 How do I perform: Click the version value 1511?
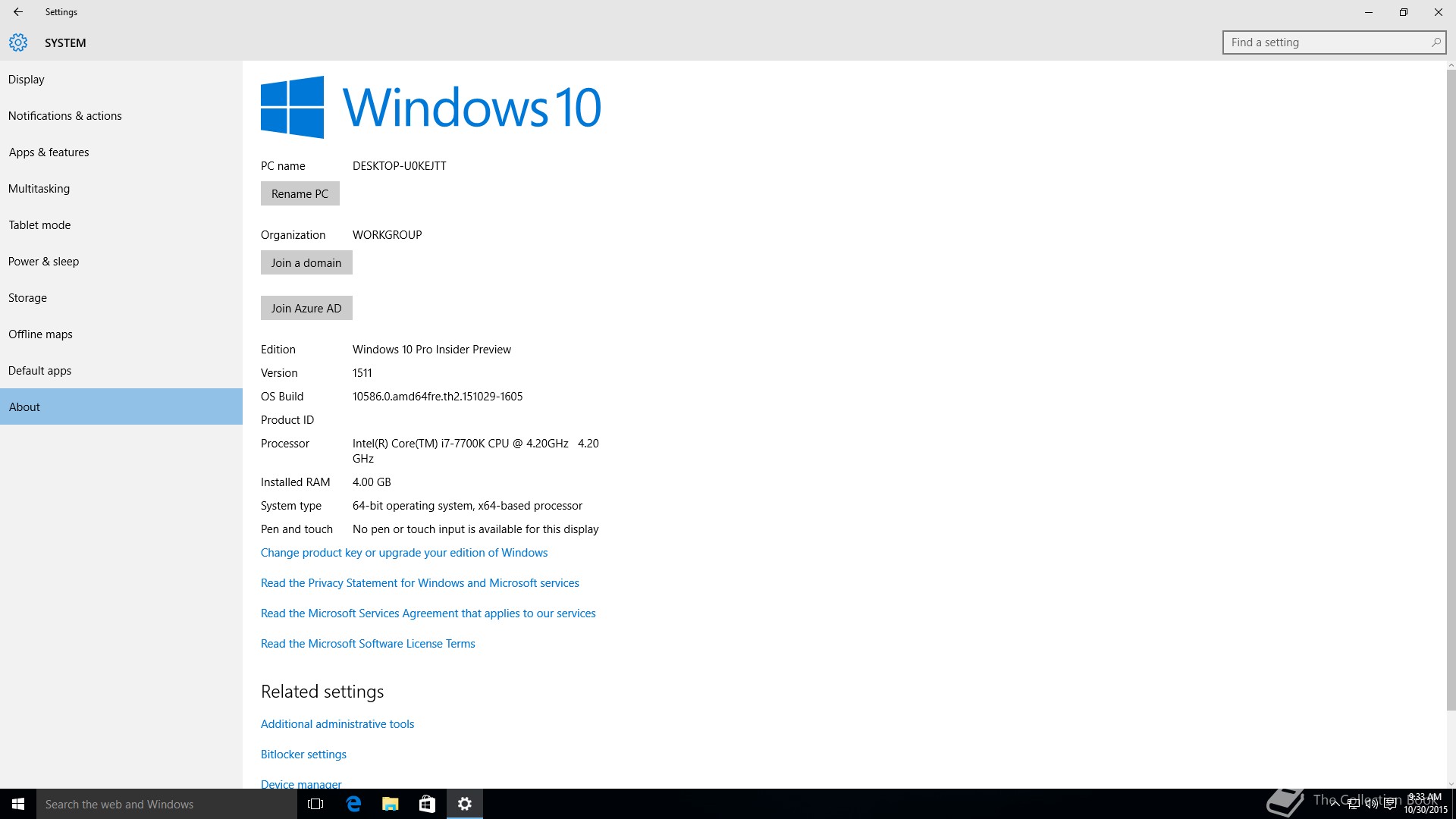pyautogui.click(x=362, y=373)
